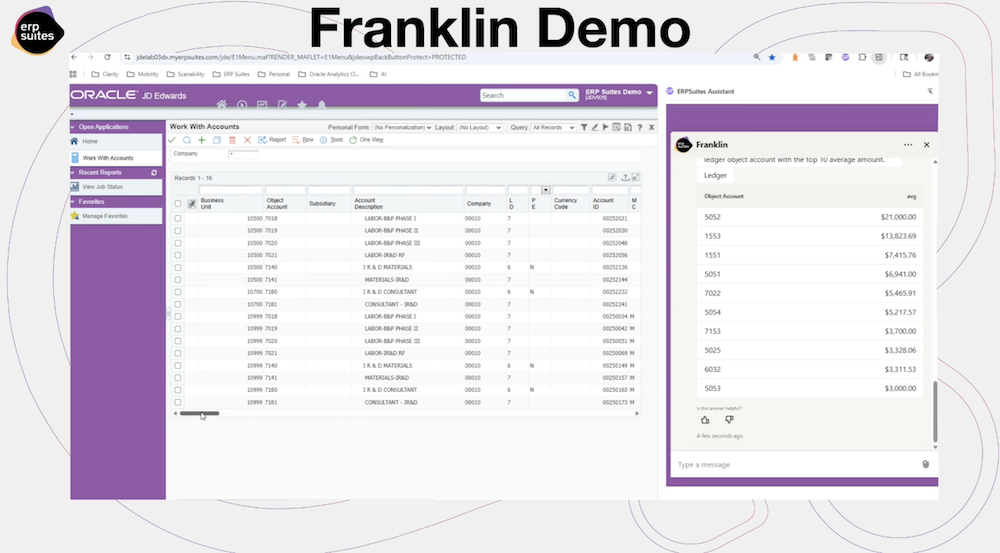The height and width of the screenshot is (553, 1000).
Task: Open Franklin chat three-dots options
Action: click(x=908, y=145)
